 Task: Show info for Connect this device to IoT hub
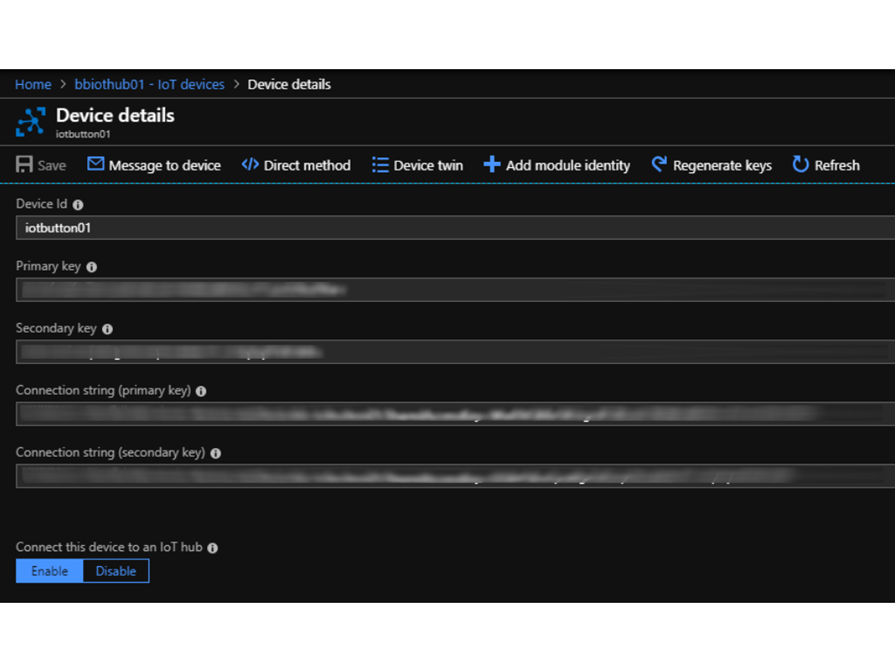pyautogui.click(x=212, y=548)
